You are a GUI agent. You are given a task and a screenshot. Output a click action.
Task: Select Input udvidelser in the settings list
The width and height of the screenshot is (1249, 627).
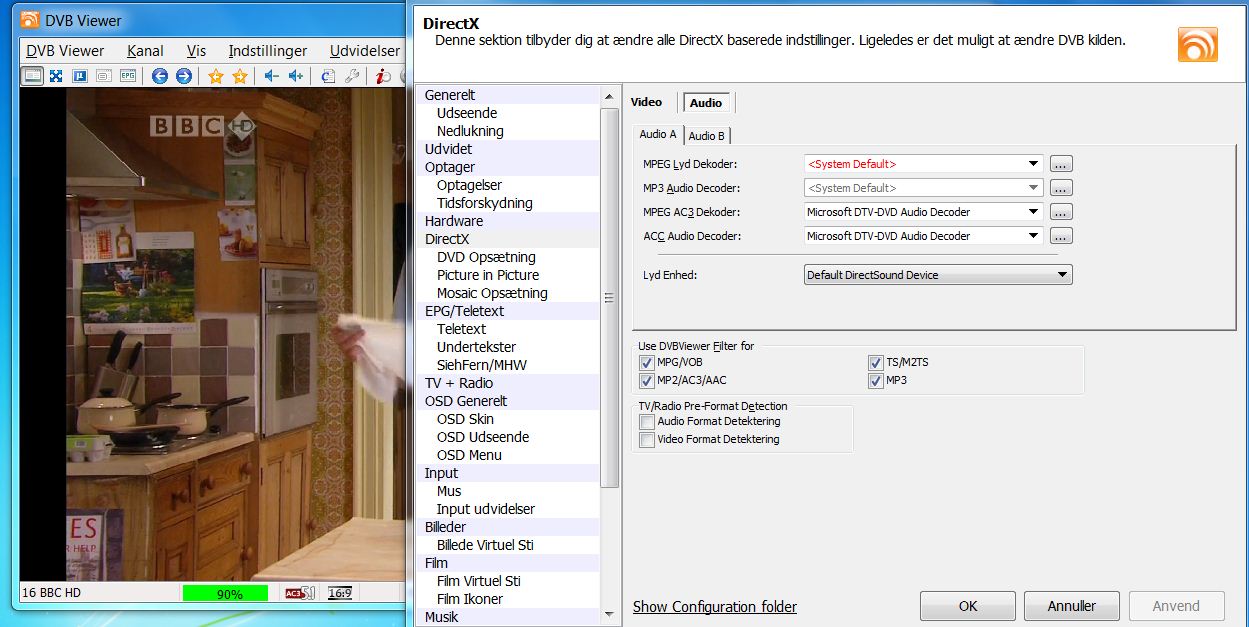click(x=486, y=509)
